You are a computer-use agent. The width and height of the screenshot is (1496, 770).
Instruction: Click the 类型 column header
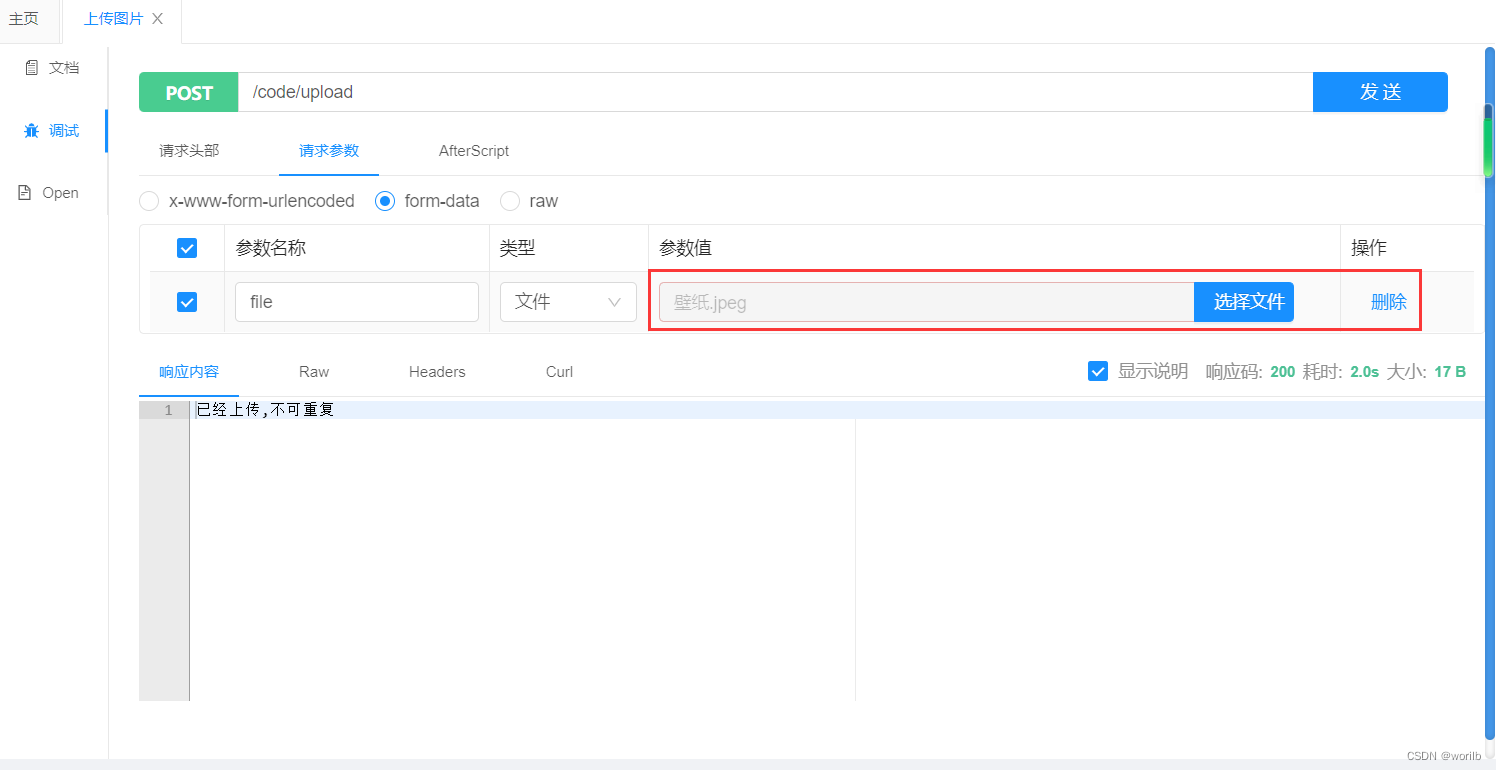click(x=517, y=248)
